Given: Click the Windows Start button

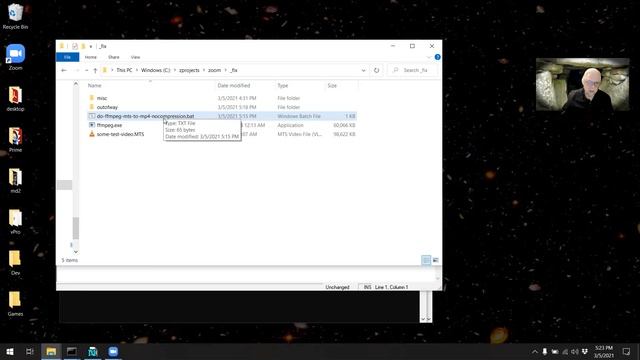Looking at the screenshot, I should tap(10, 351).
